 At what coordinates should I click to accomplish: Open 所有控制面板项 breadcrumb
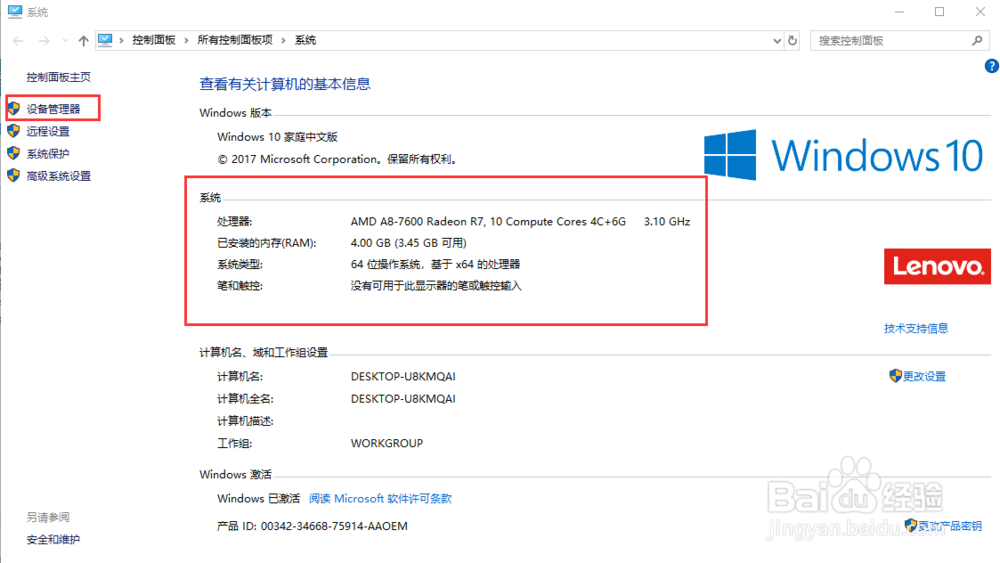235,40
